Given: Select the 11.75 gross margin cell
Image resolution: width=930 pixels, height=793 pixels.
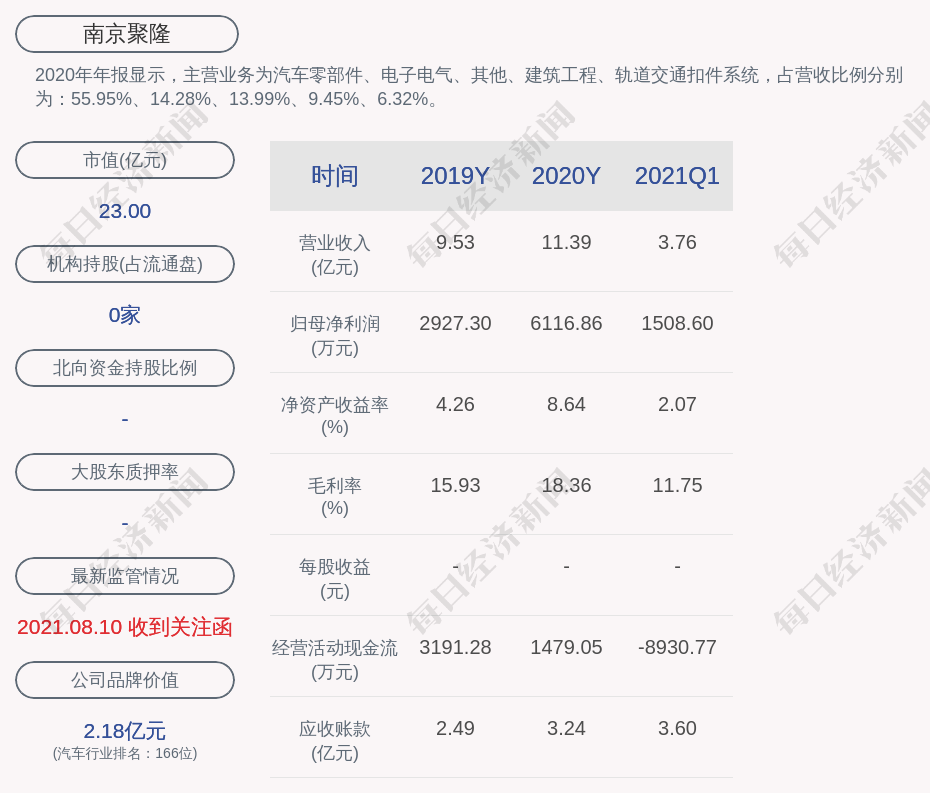Looking at the screenshot, I should (x=677, y=485).
